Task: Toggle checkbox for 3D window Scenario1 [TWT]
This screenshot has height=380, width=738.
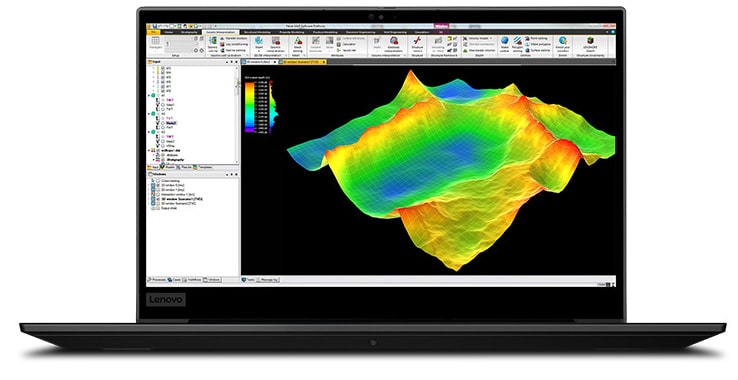Action: 158,199
